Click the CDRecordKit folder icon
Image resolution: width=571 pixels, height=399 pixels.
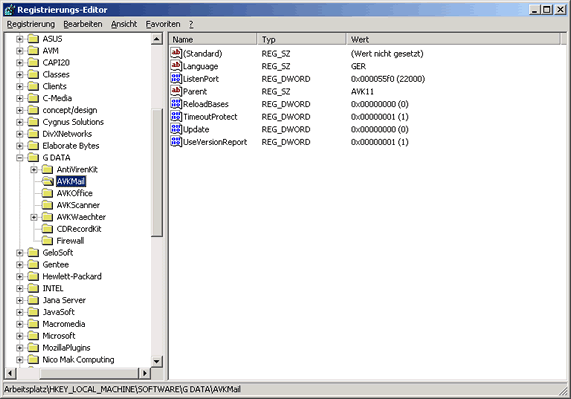[x=47, y=229]
